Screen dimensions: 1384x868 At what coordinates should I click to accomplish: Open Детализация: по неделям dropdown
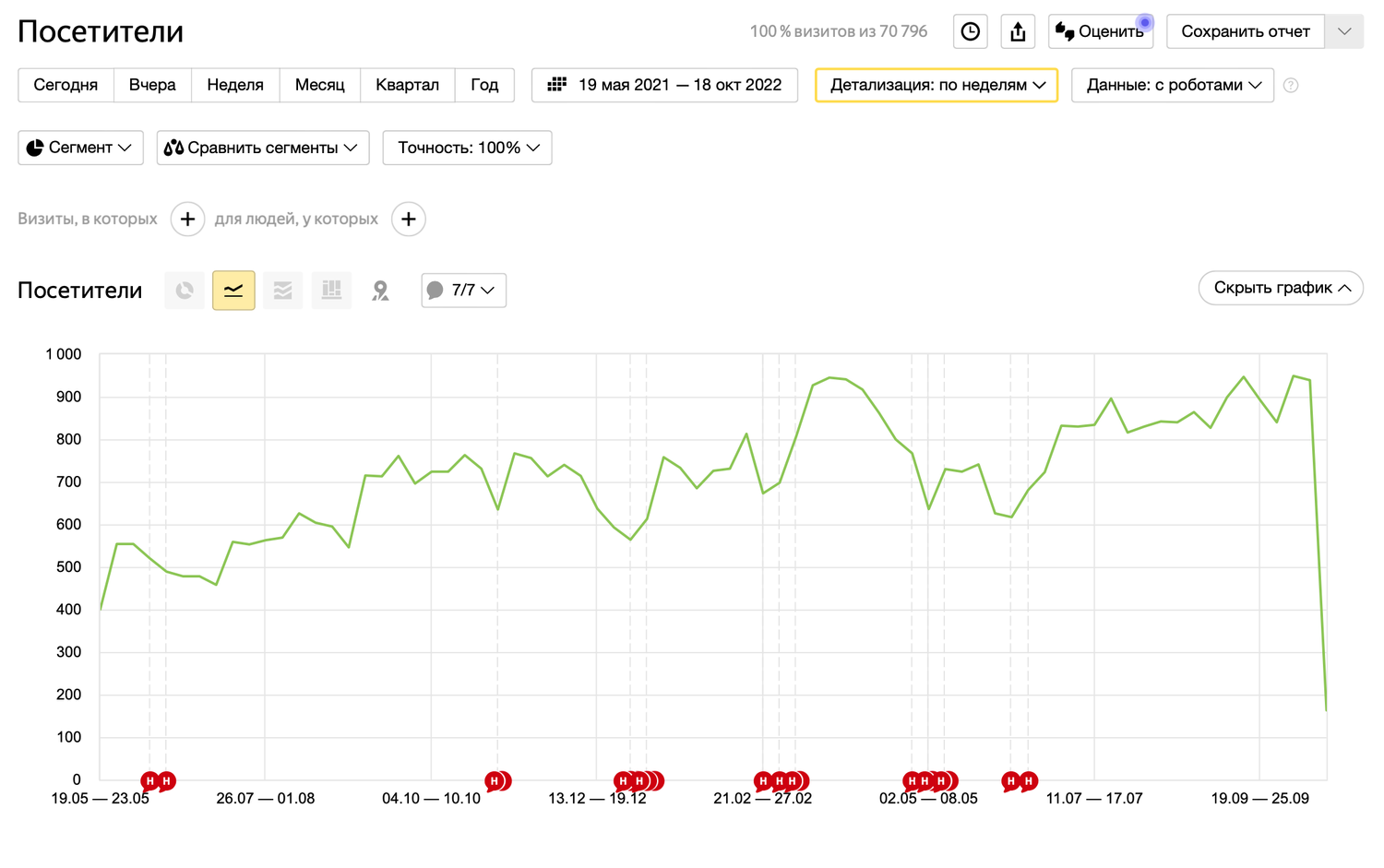tap(937, 85)
